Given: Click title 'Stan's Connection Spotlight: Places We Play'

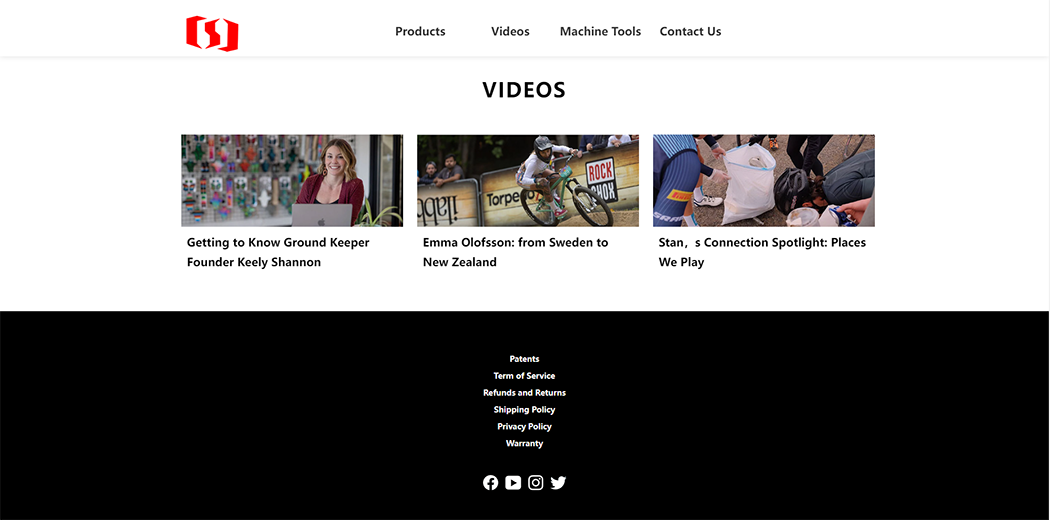Looking at the screenshot, I should tap(762, 252).
